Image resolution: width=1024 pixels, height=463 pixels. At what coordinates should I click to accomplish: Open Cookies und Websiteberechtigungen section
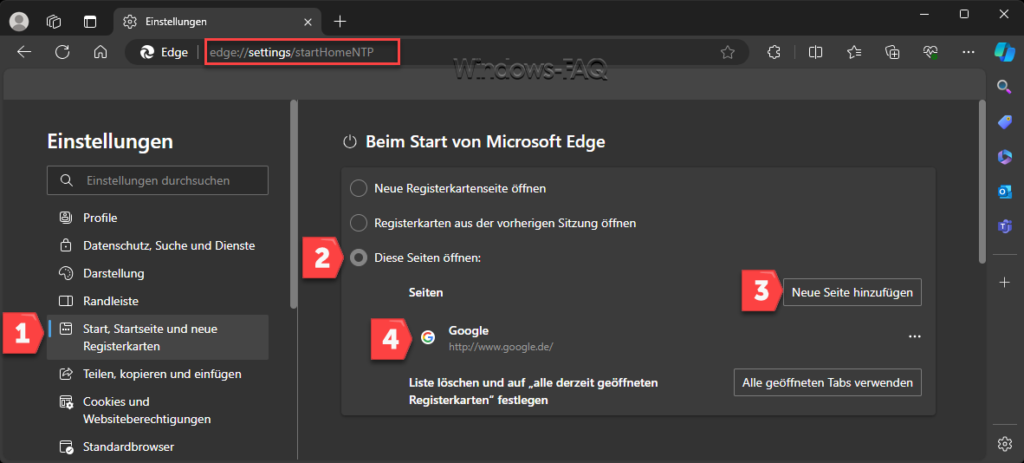[157, 410]
